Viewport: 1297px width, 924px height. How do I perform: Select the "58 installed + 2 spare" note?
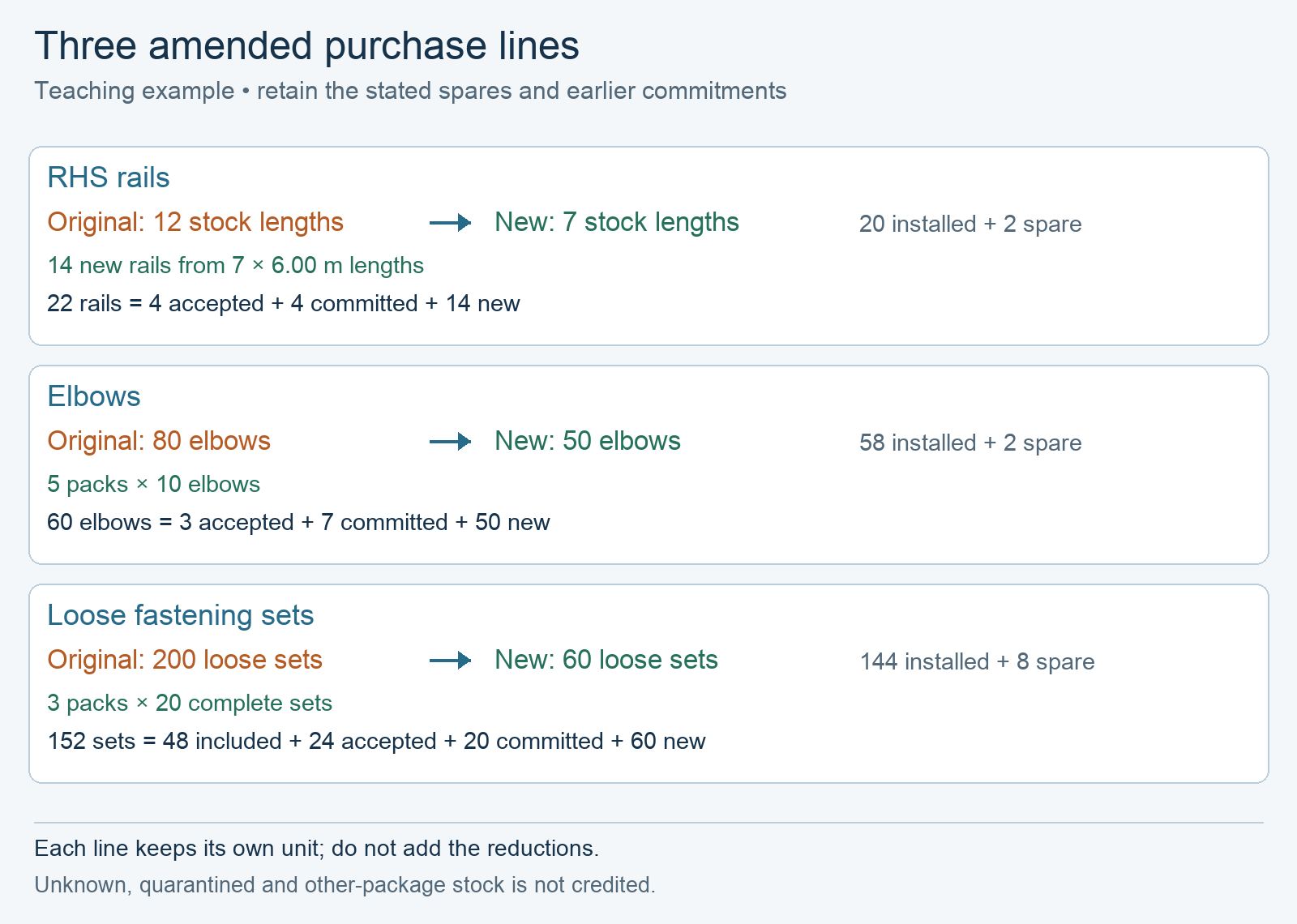(x=970, y=443)
